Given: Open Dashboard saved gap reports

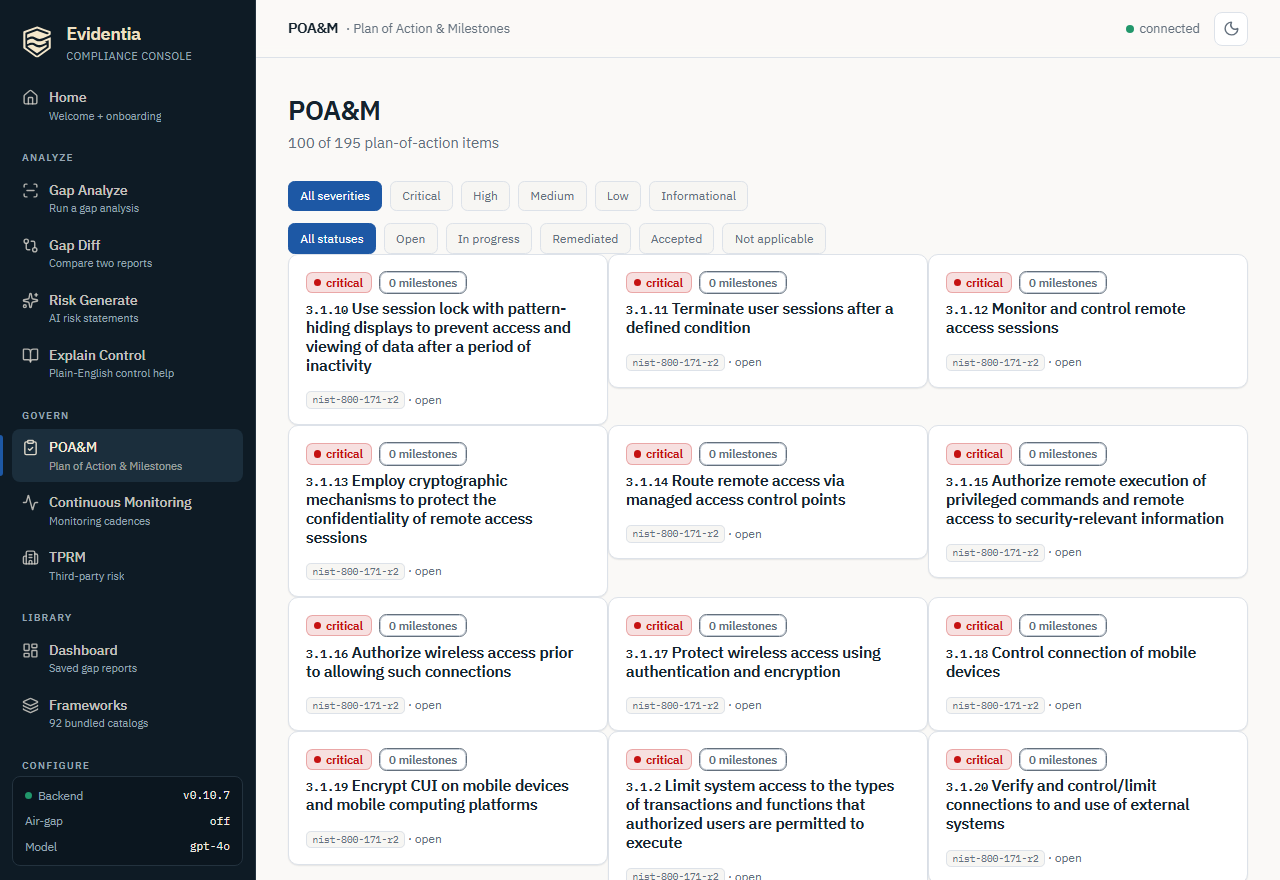Looking at the screenshot, I should point(128,659).
